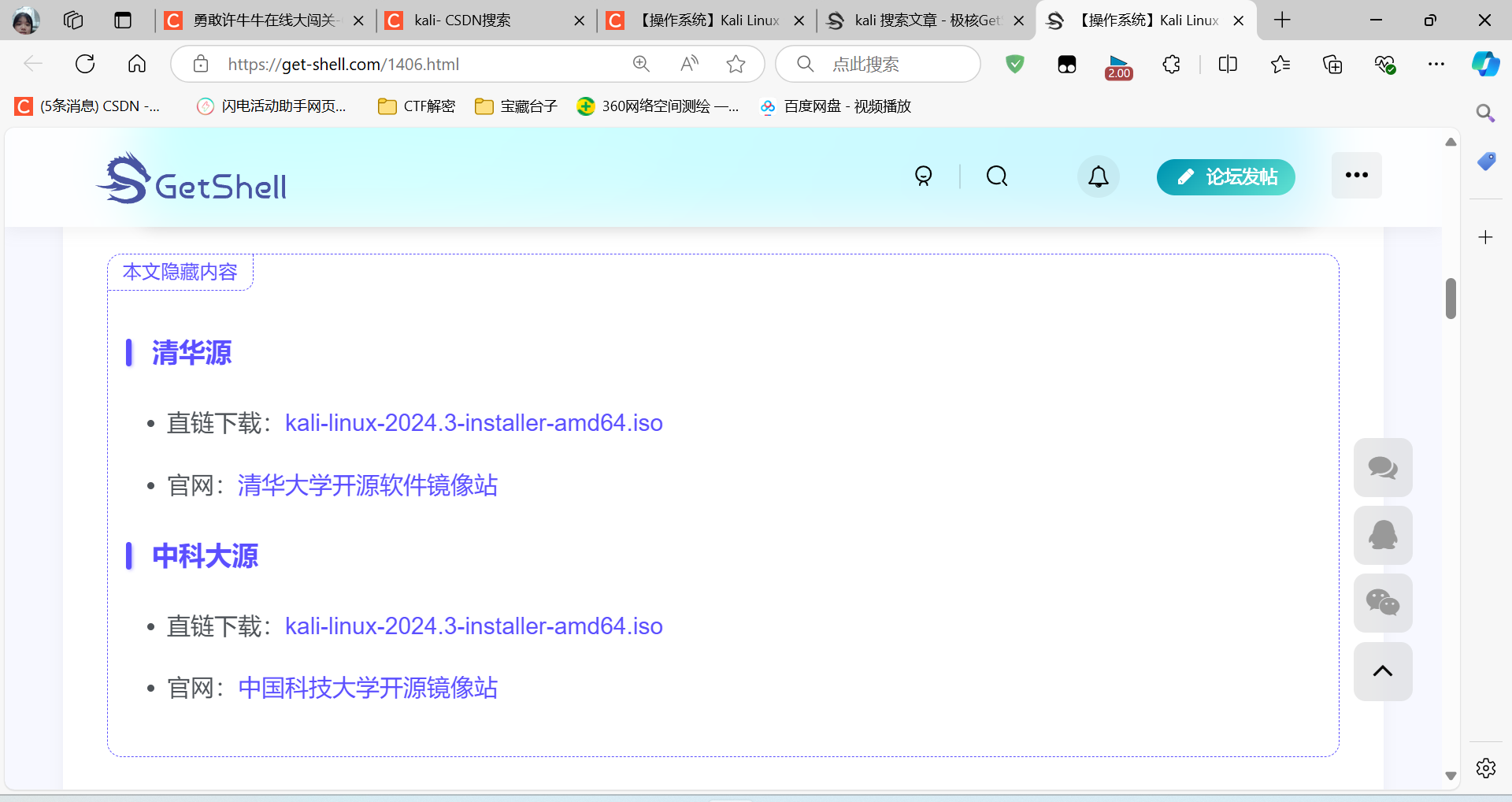Viewport: 1512px width, 802px height.
Task: Add a new sidebar app
Action: (1485, 237)
